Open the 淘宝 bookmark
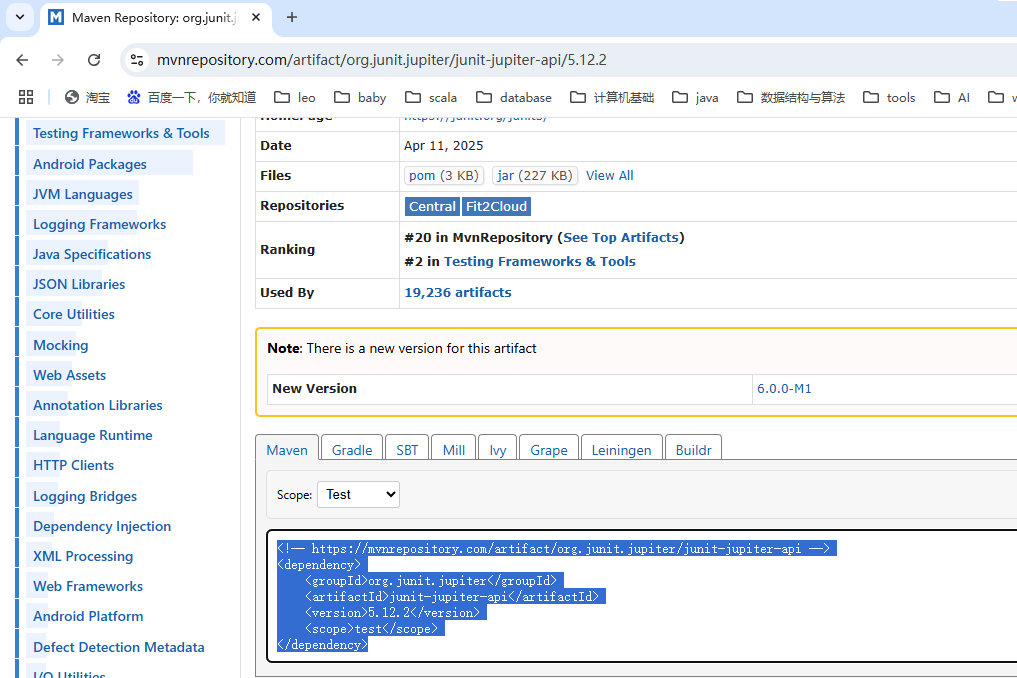 click(x=88, y=97)
